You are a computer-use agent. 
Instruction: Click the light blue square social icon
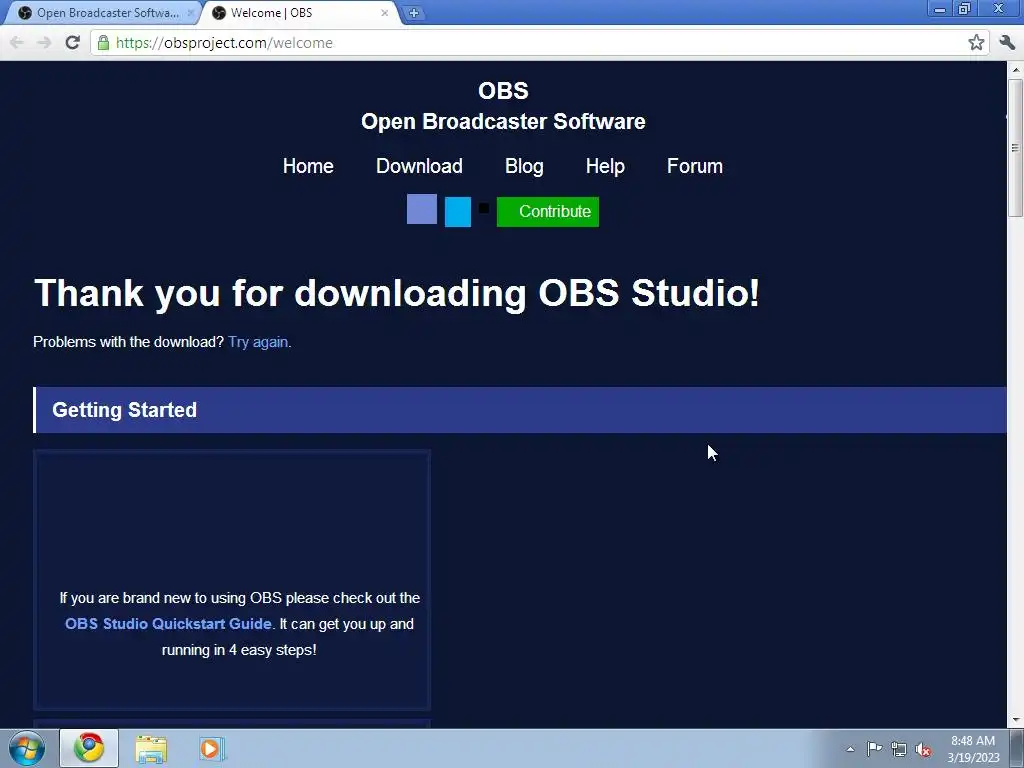pos(458,212)
